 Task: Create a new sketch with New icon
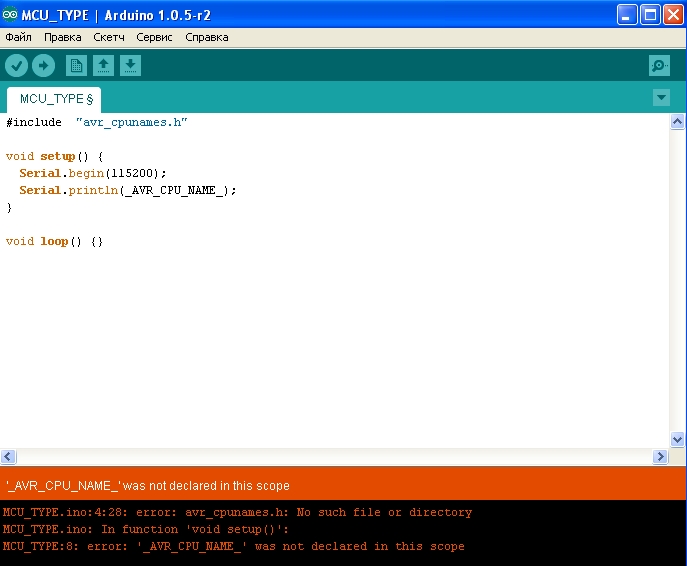pyautogui.click(x=76, y=66)
